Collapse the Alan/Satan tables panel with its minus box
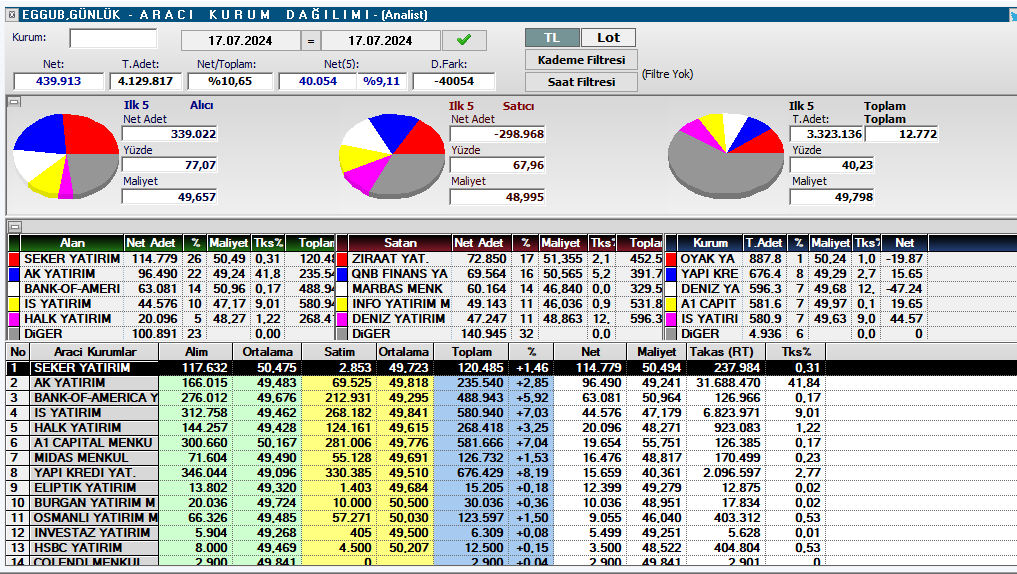 coord(14,226)
